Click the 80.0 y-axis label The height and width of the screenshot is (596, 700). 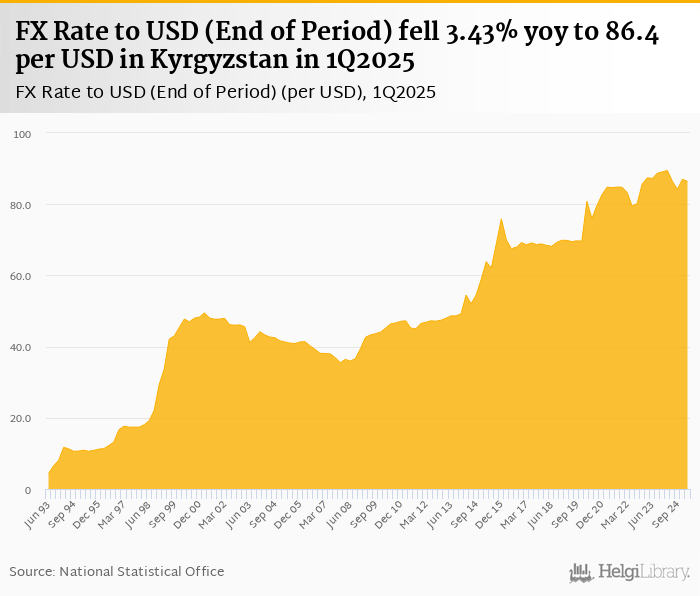coord(22,205)
